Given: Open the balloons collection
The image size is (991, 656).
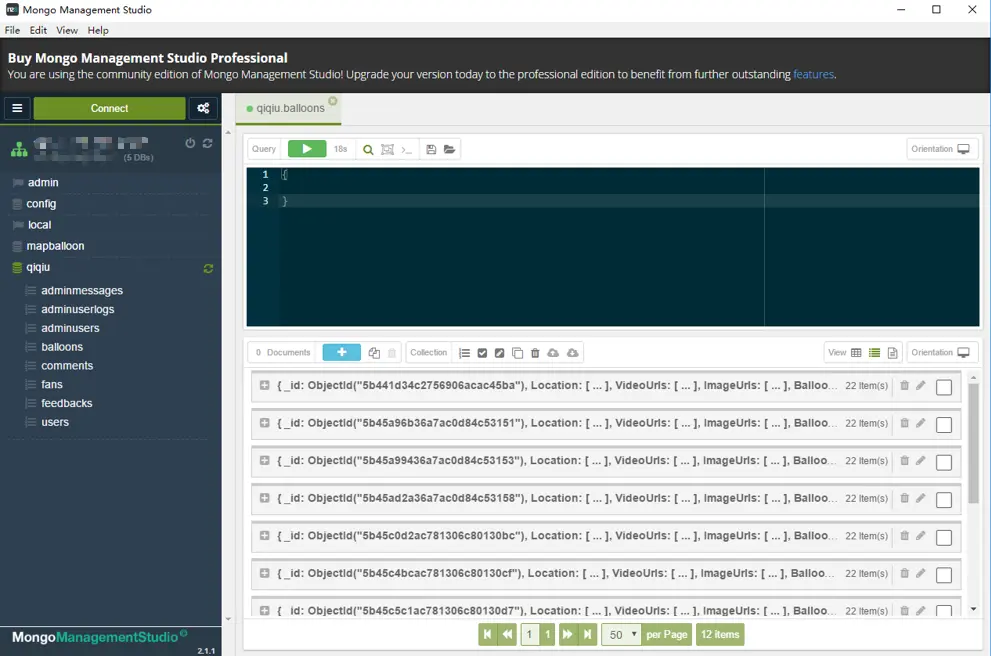Looking at the screenshot, I should tap(62, 347).
